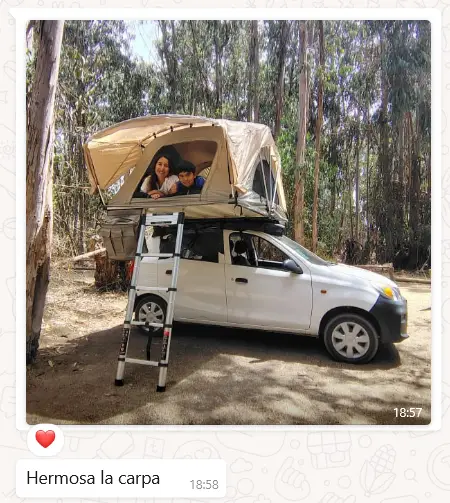
Task: Click the car's side mirror
Action: (292, 266)
